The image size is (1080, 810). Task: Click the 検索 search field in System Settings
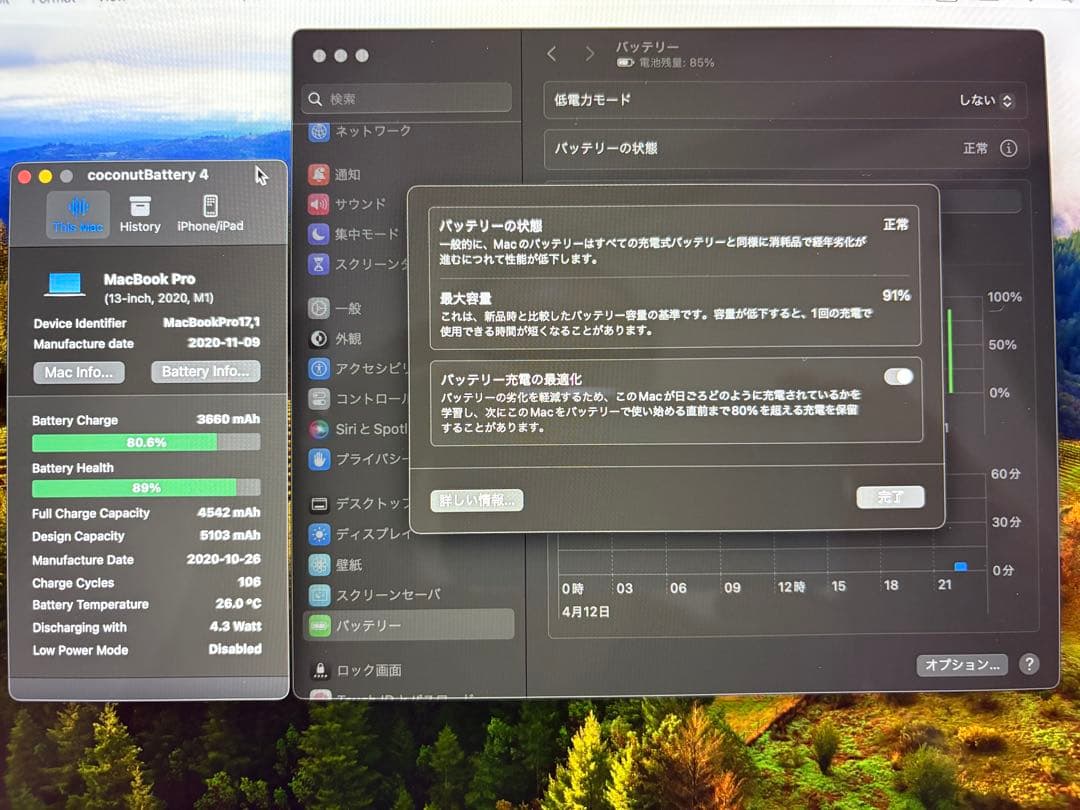pyautogui.click(x=406, y=97)
